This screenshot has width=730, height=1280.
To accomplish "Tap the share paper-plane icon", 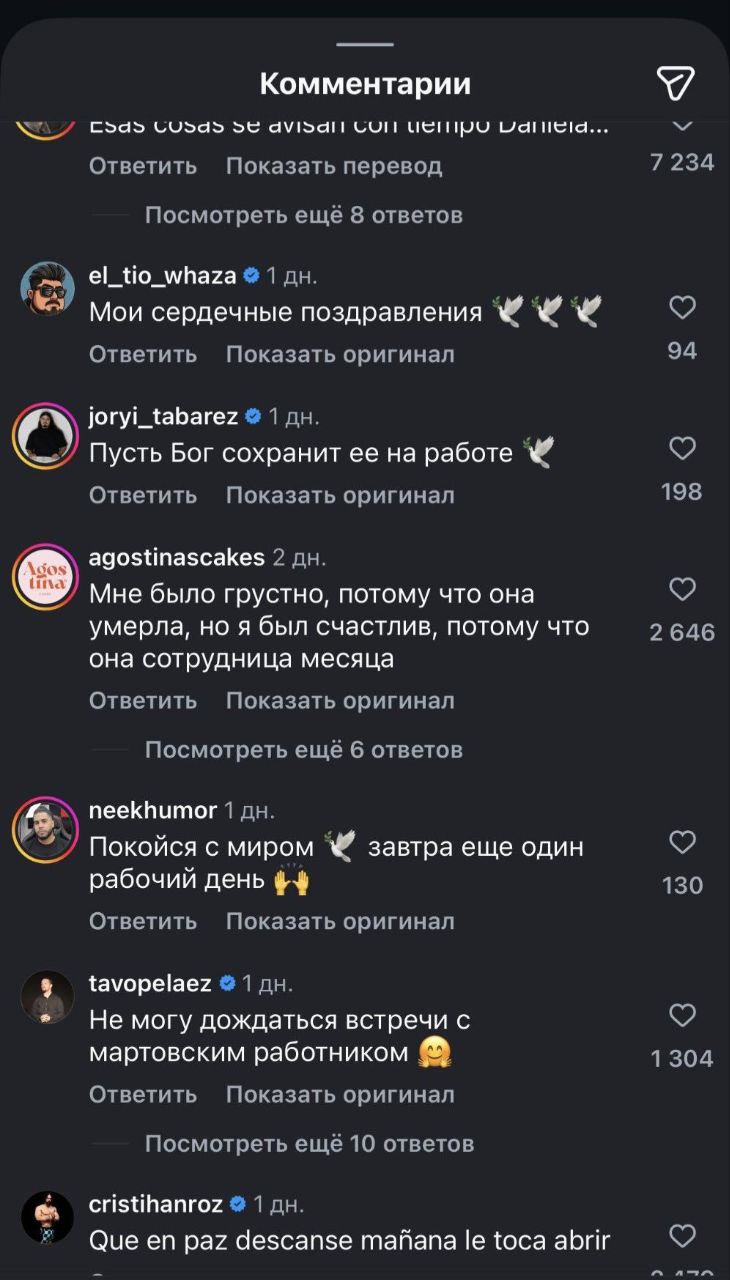I will pyautogui.click(x=675, y=84).
